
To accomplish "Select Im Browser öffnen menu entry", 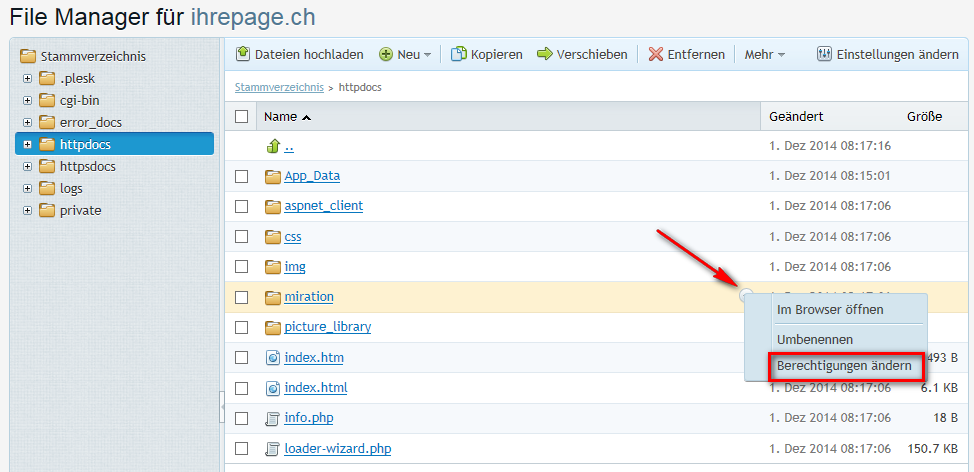I will 830,310.
